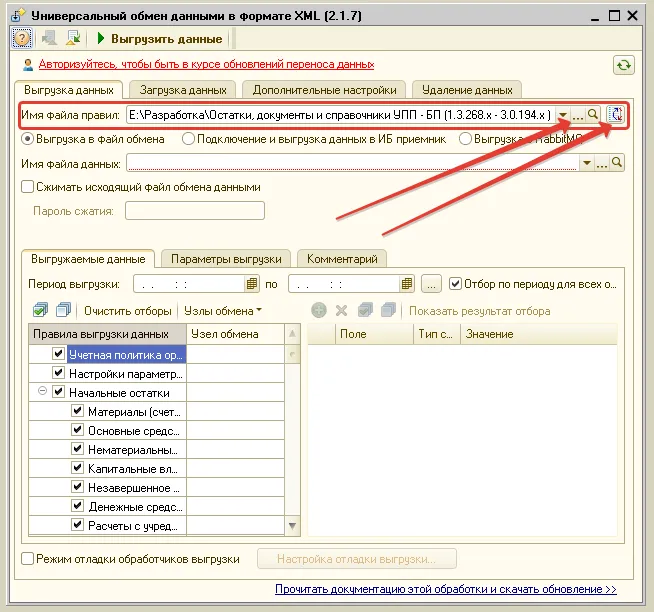Open rules file with the magnifier icon
The width and height of the screenshot is (654, 612).
593,115
